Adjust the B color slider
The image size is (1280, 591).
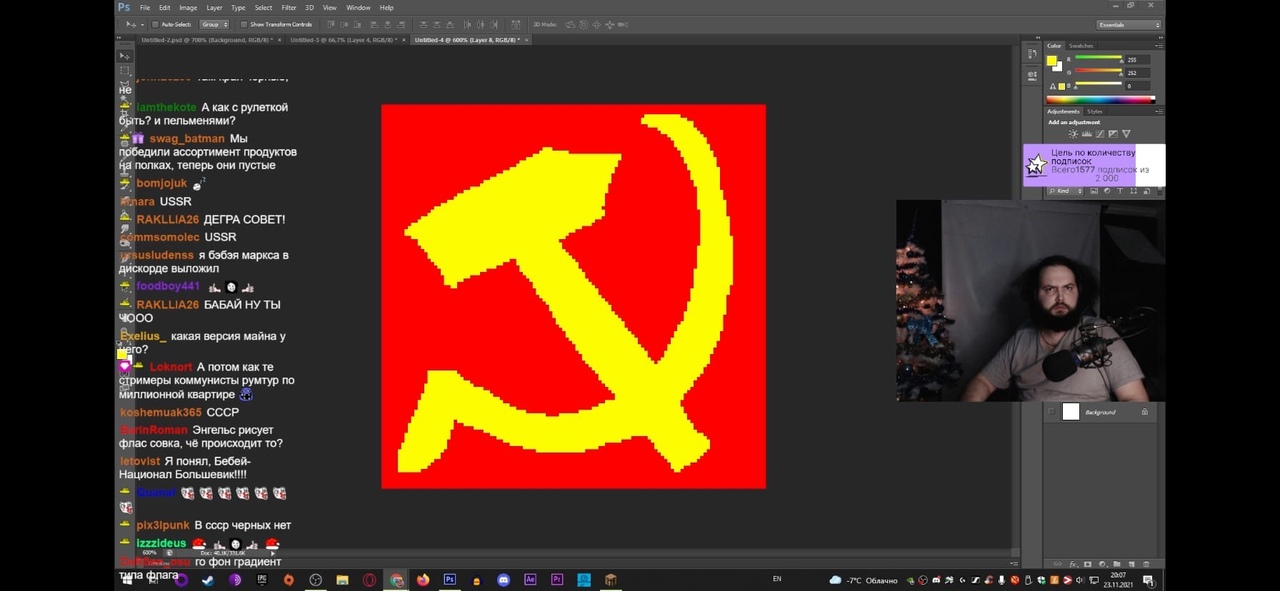click(1098, 85)
